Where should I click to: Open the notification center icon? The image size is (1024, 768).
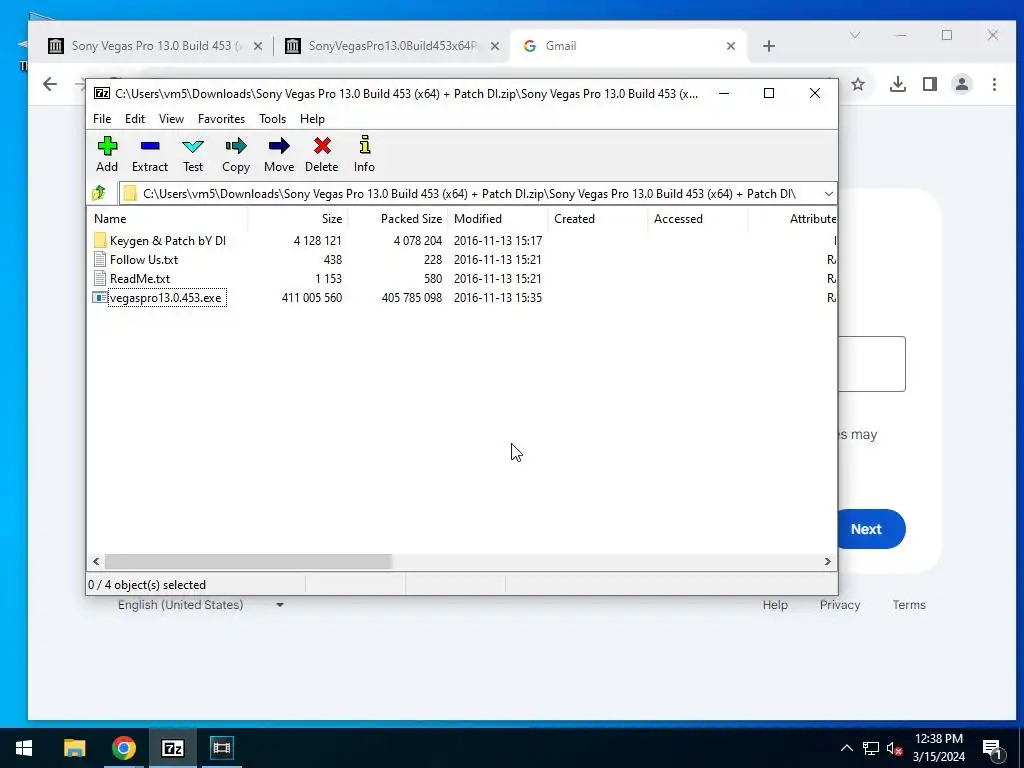[x=993, y=749]
